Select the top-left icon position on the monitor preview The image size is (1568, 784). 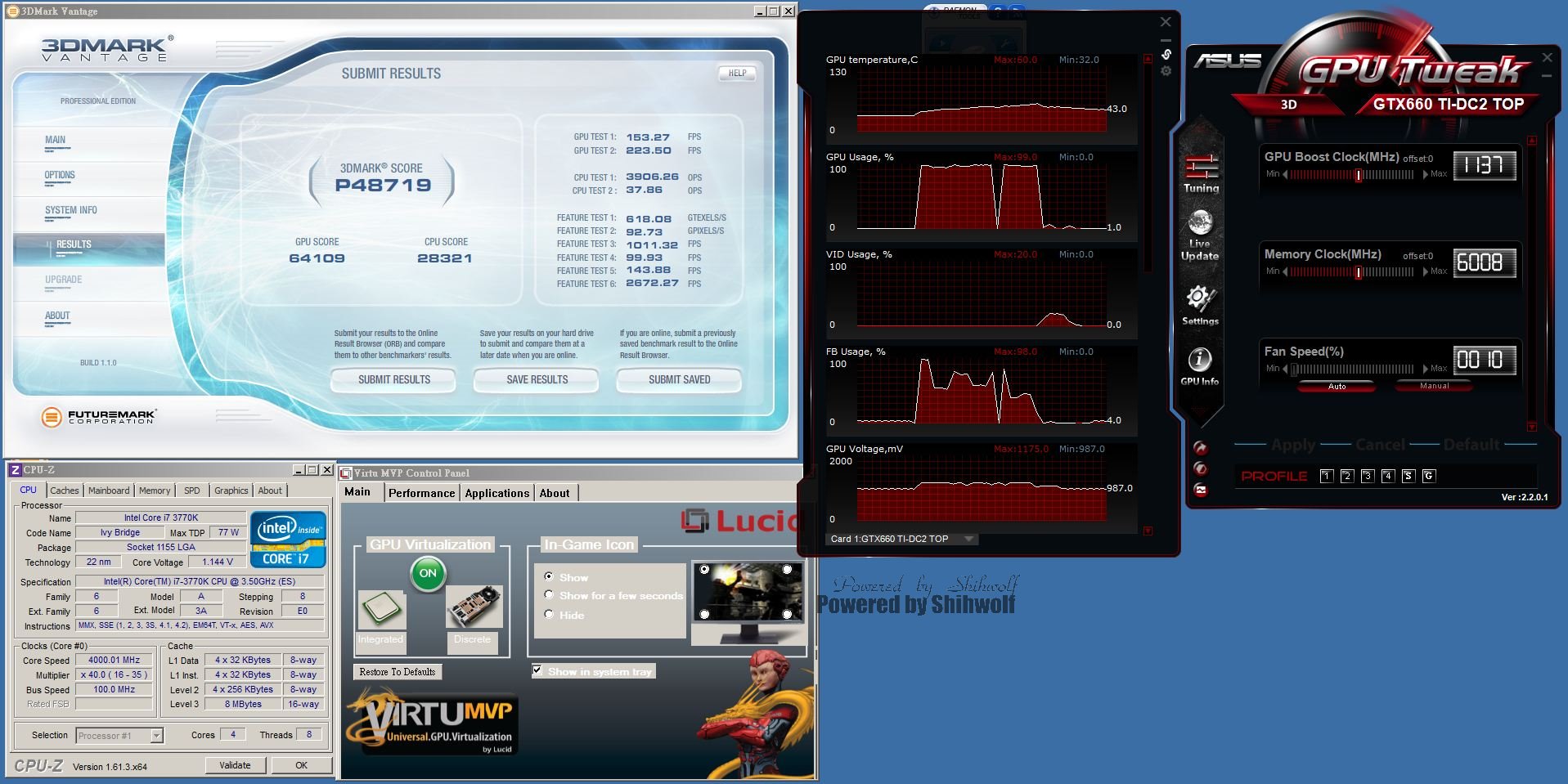click(x=704, y=570)
